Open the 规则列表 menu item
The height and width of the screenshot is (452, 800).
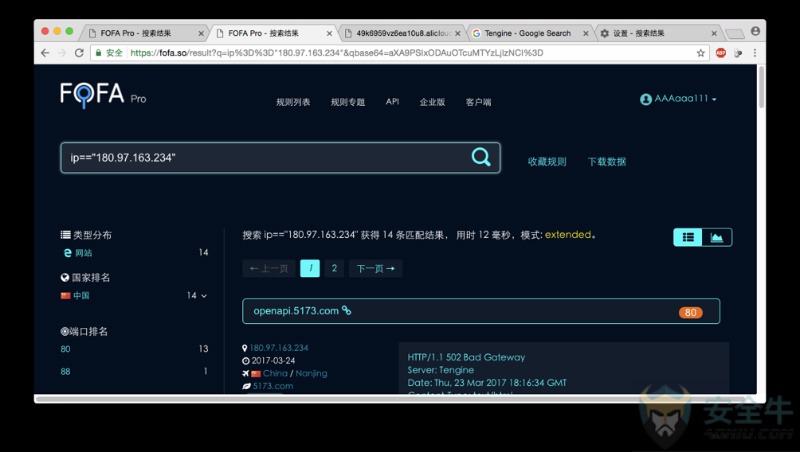coord(293,102)
